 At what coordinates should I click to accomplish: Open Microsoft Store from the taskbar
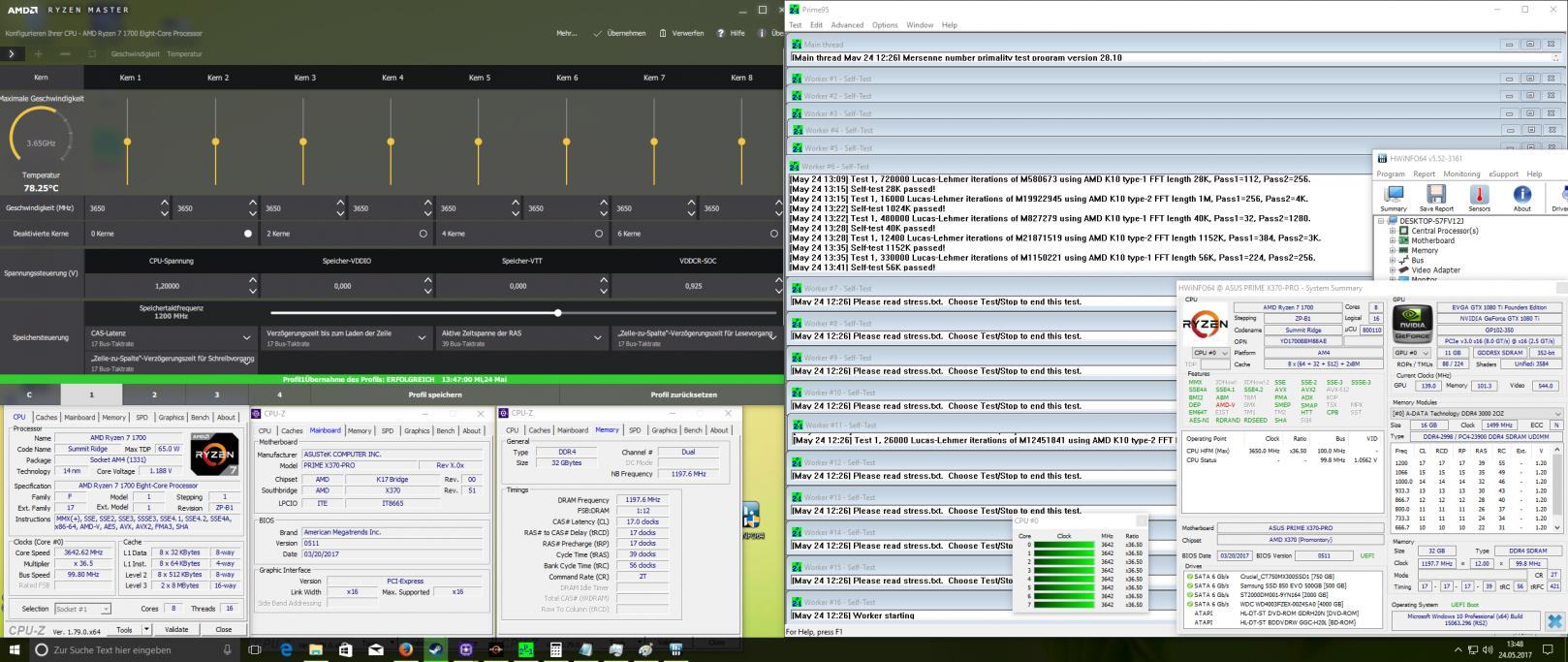(346, 649)
